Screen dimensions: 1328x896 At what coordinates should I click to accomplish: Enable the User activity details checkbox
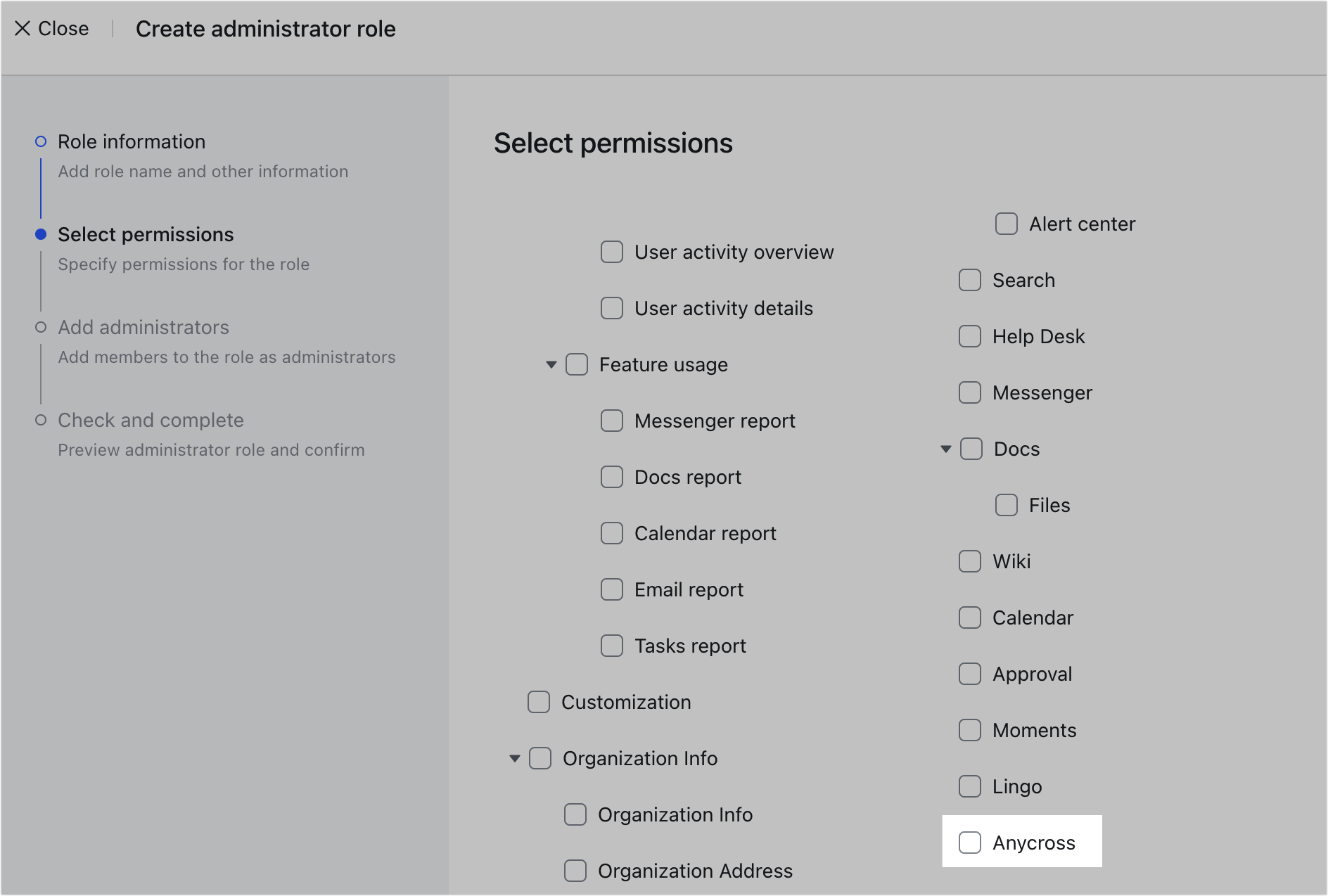click(x=611, y=308)
